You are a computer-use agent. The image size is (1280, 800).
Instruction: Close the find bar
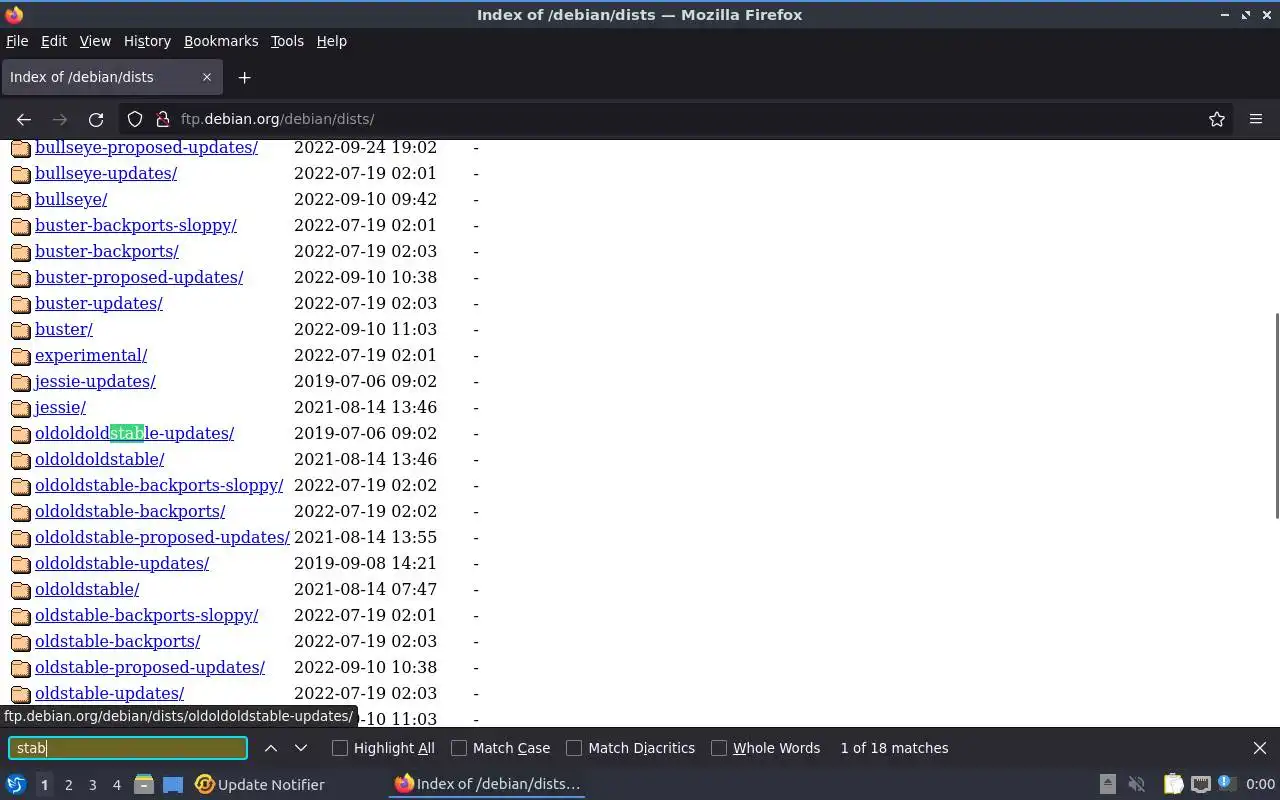pyautogui.click(x=1260, y=748)
